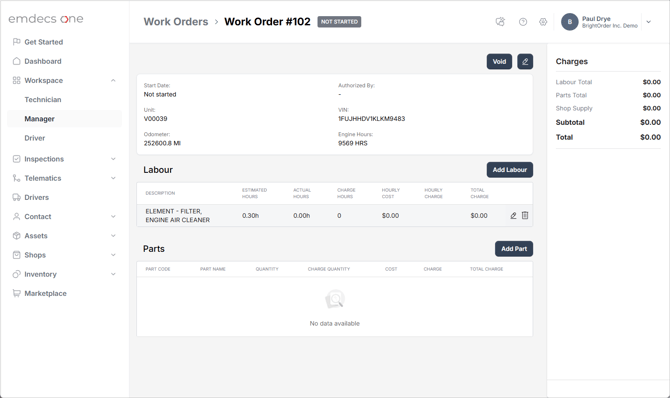Select Manager workspace
The width and height of the screenshot is (670, 398).
tap(64, 119)
